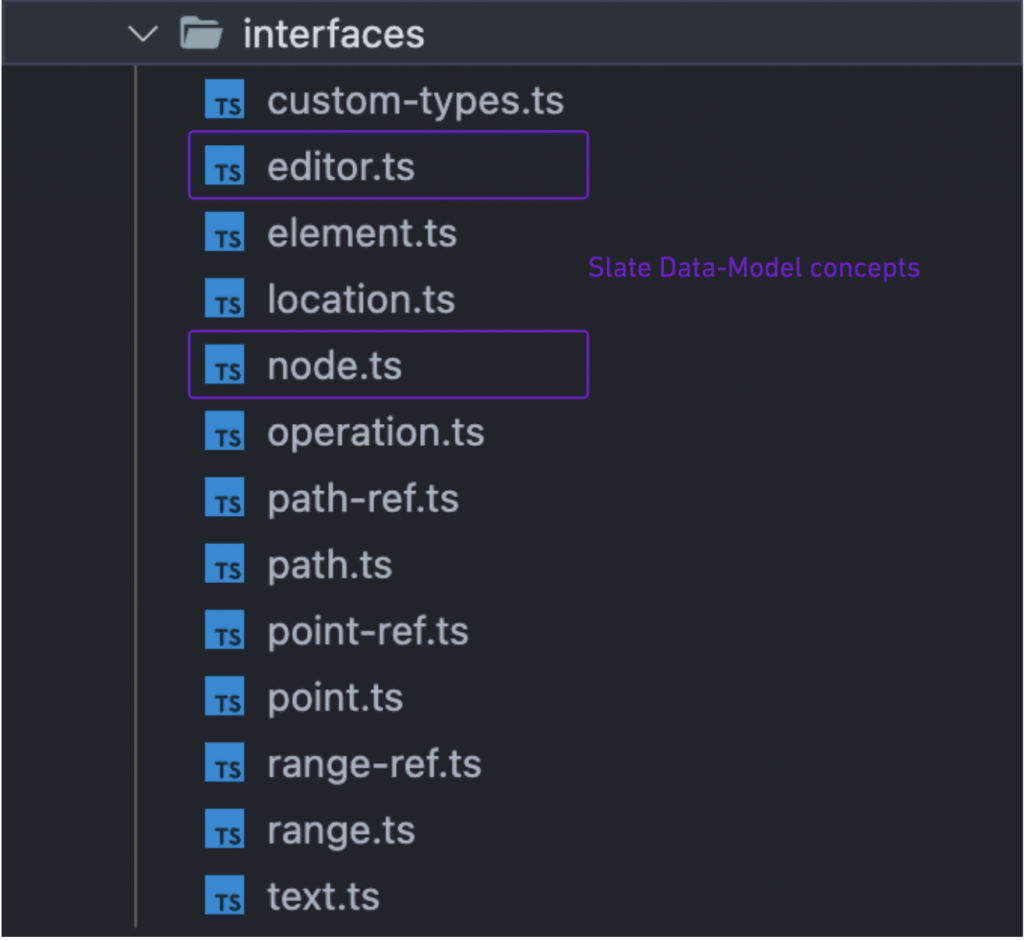Image resolution: width=1024 pixels, height=940 pixels.
Task: Collapse the interfaces folder chevron
Action: point(144,34)
